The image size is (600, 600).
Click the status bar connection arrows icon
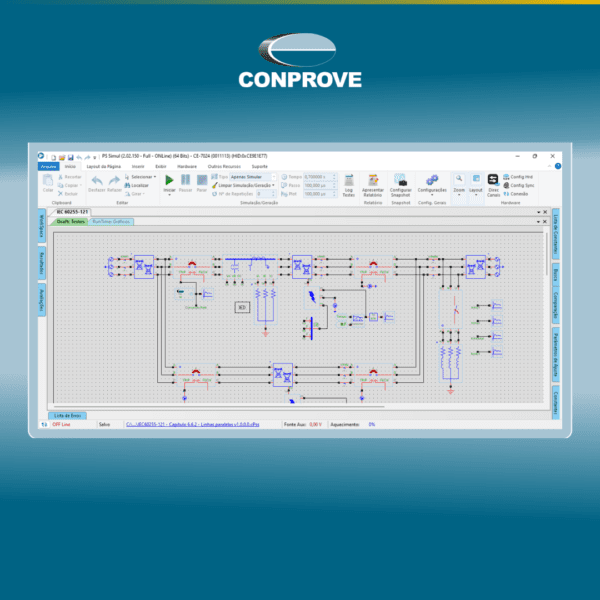coord(44,424)
